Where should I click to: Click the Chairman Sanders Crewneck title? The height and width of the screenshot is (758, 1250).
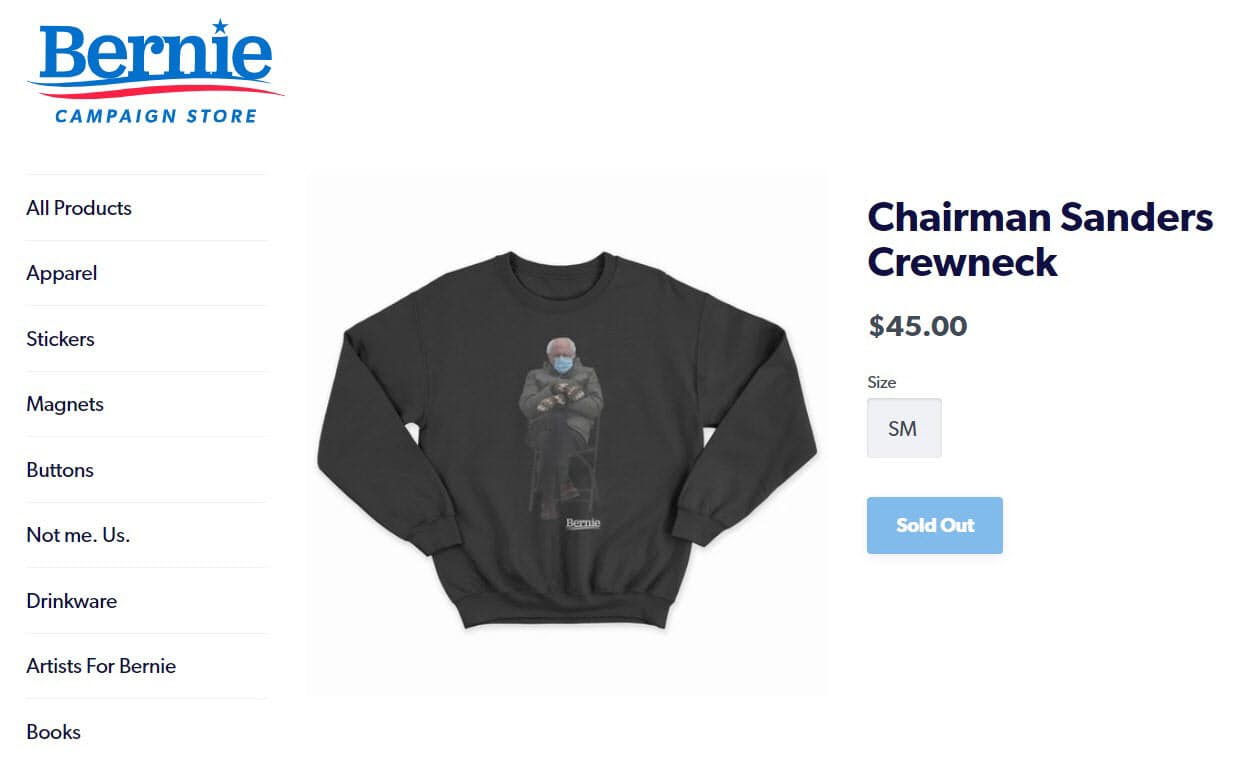pyautogui.click(x=1040, y=239)
